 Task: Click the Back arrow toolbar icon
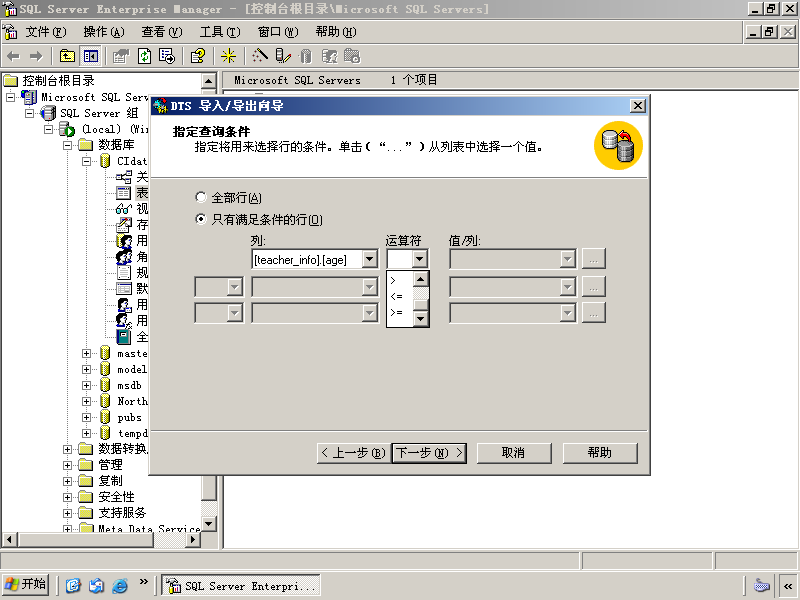(x=13, y=56)
